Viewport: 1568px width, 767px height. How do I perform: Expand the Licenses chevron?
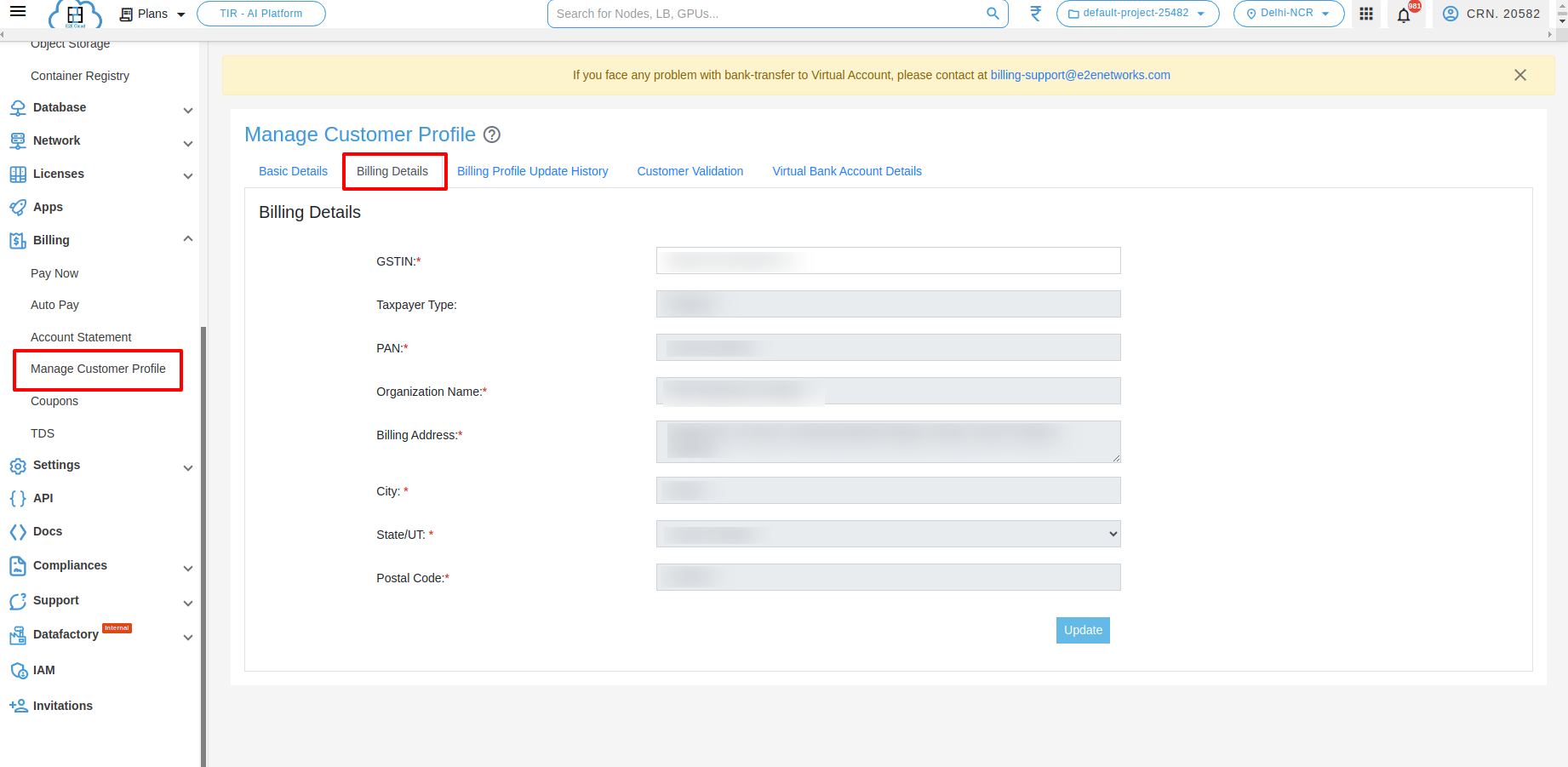[188, 175]
